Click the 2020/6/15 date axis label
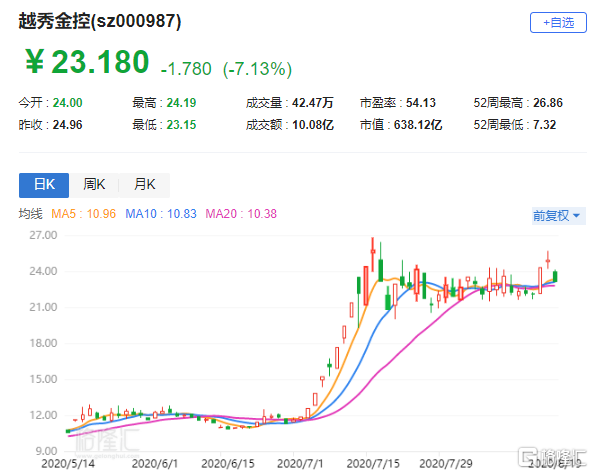The height and width of the screenshot is (474, 593). (228, 464)
